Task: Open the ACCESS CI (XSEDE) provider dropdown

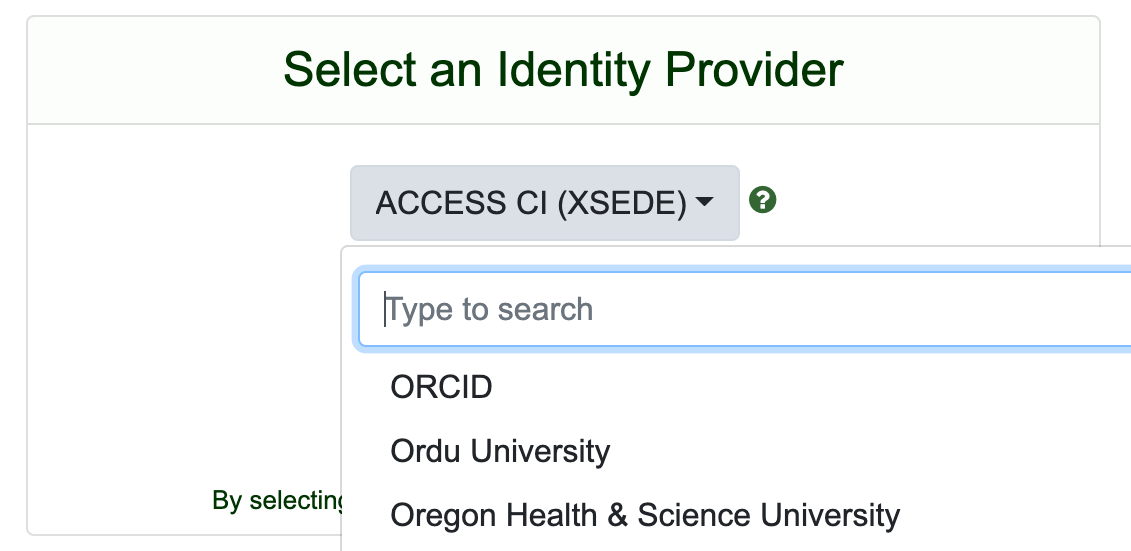Action: [x=544, y=203]
